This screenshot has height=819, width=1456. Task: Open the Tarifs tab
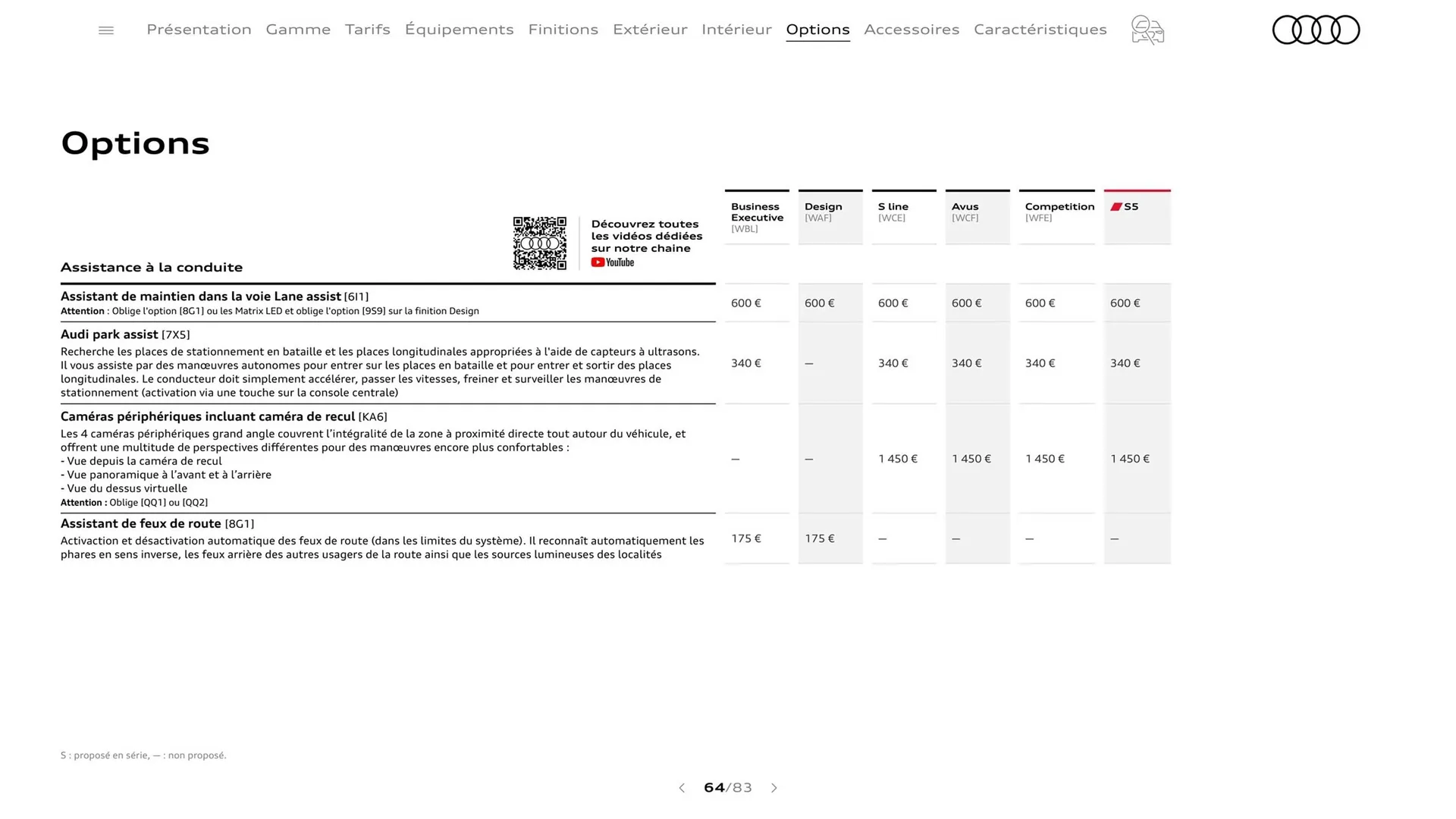368,29
